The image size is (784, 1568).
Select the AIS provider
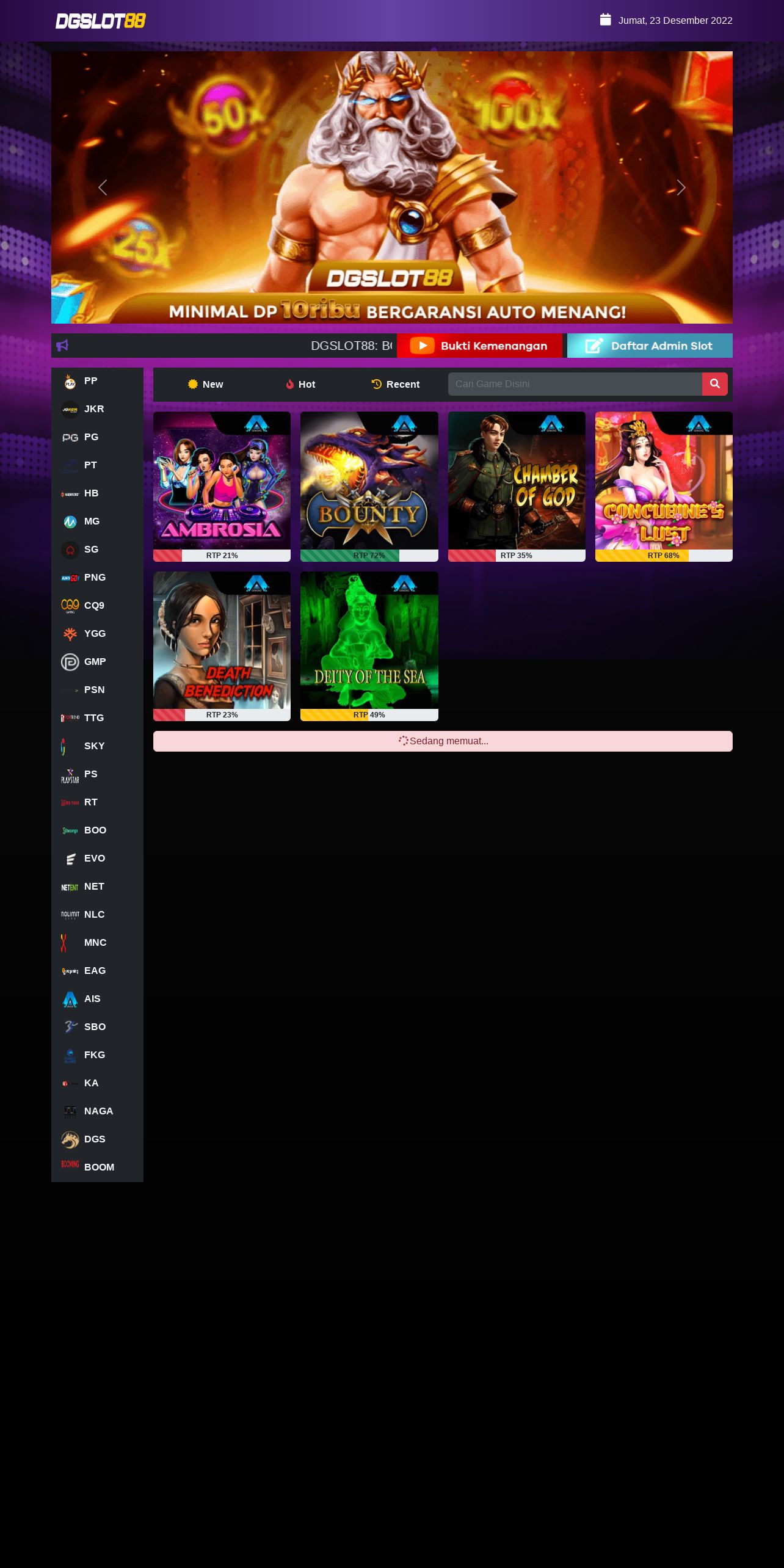[x=97, y=1000]
